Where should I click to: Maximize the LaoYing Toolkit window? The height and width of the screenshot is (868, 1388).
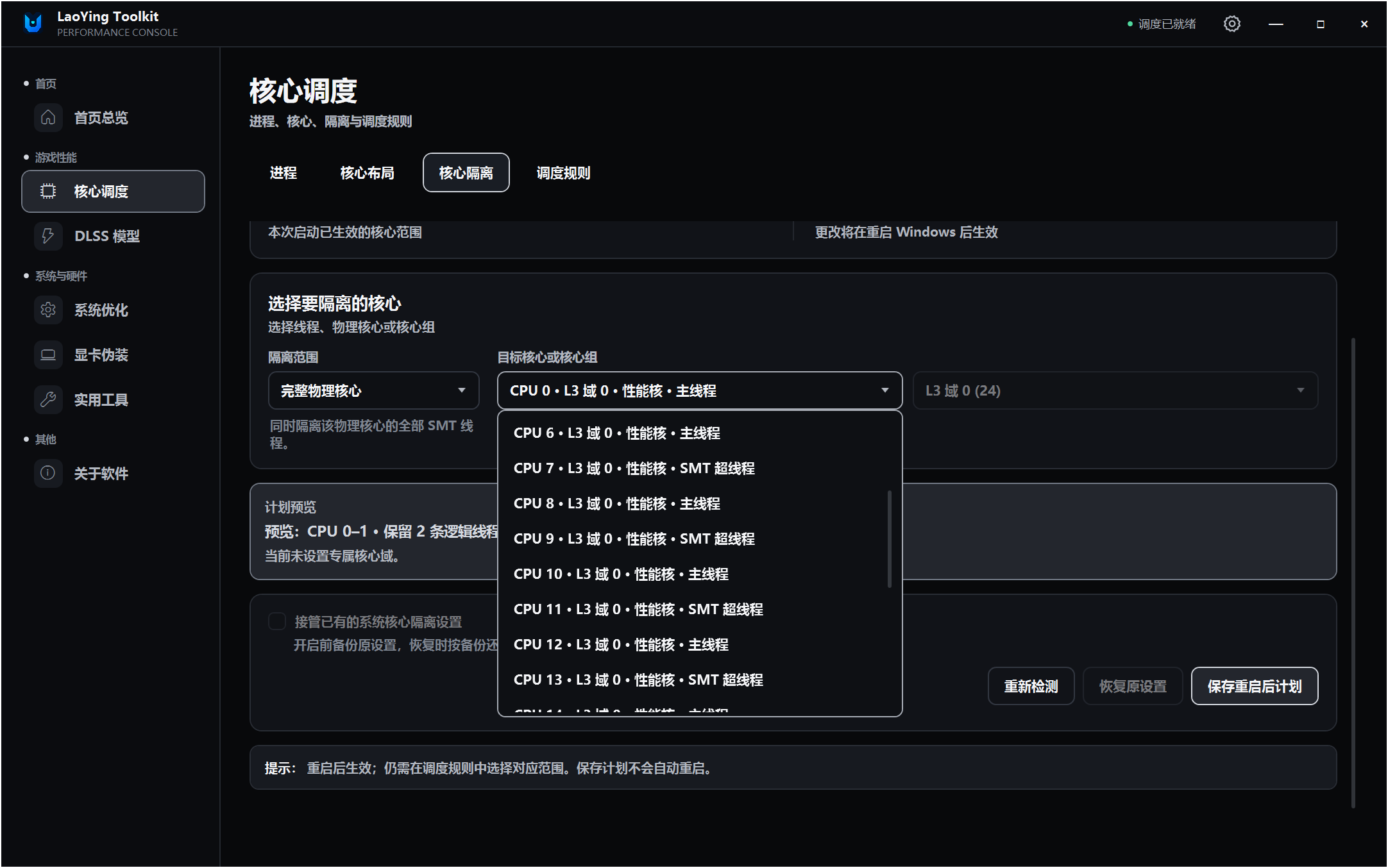[x=1320, y=24]
